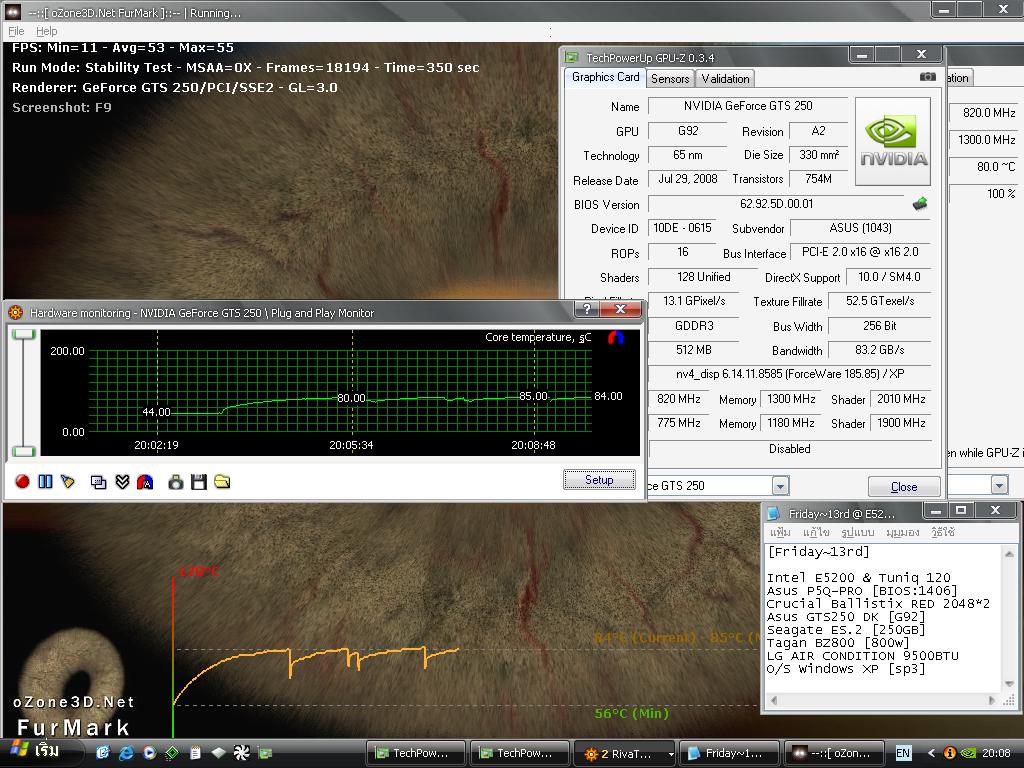Pause the hardware monitoring graph
This screenshot has width=1024, height=768.
tap(45, 482)
